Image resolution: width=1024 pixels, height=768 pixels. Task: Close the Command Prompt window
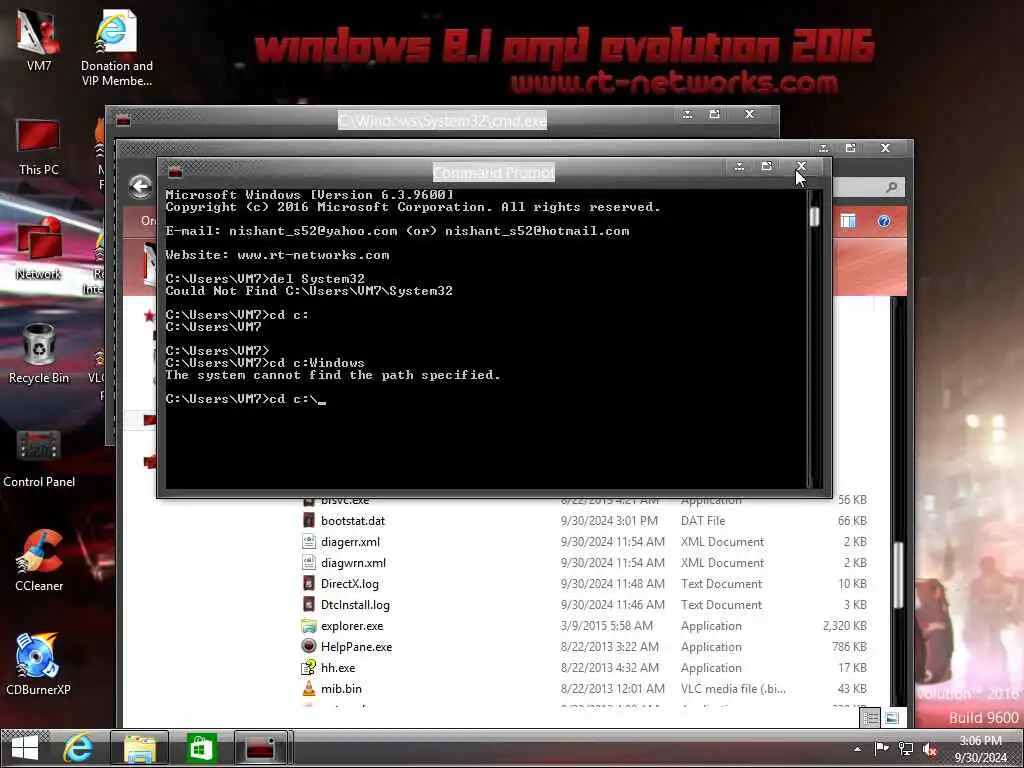[801, 167]
